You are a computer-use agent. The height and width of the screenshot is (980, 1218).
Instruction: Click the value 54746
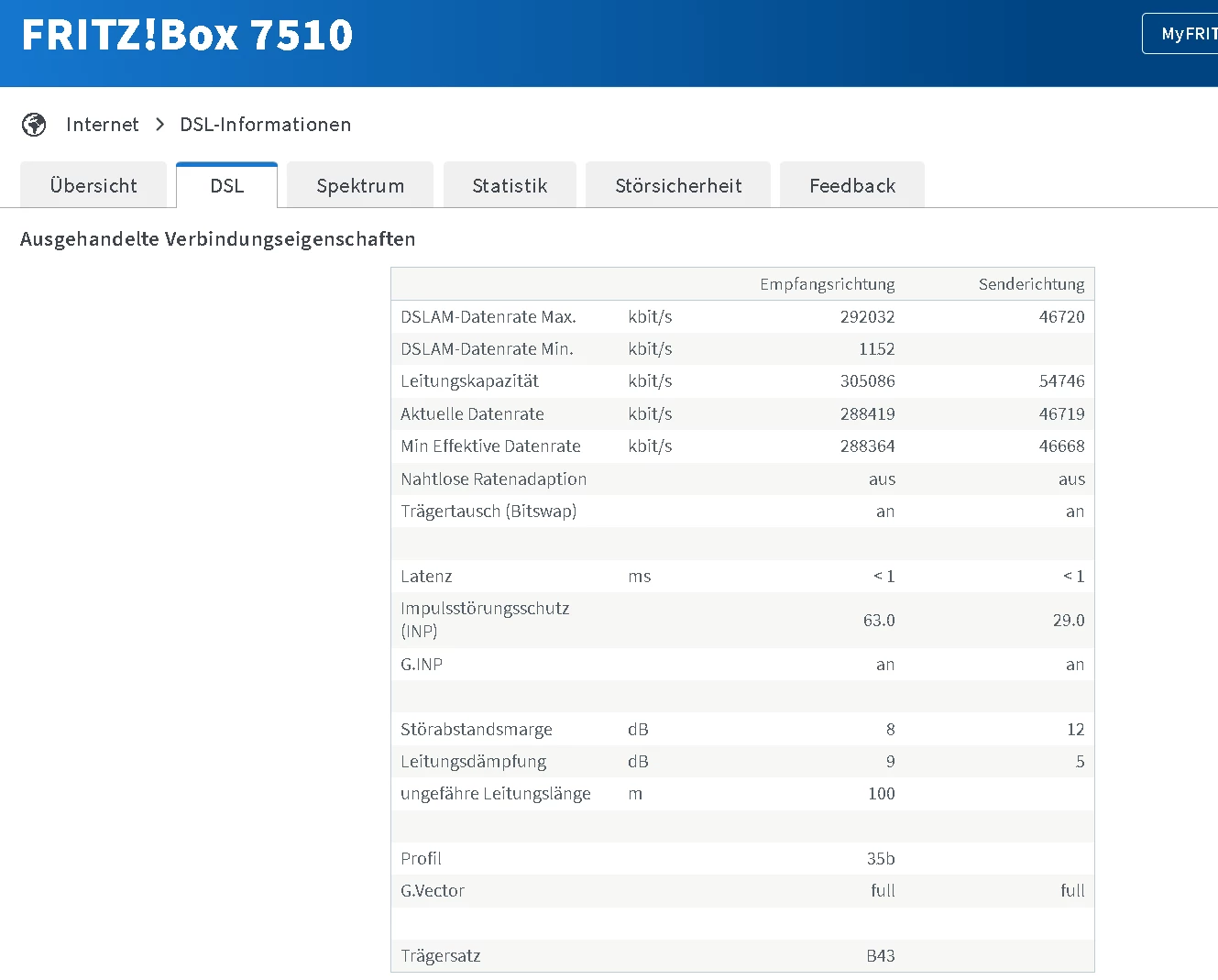[x=1062, y=381]
